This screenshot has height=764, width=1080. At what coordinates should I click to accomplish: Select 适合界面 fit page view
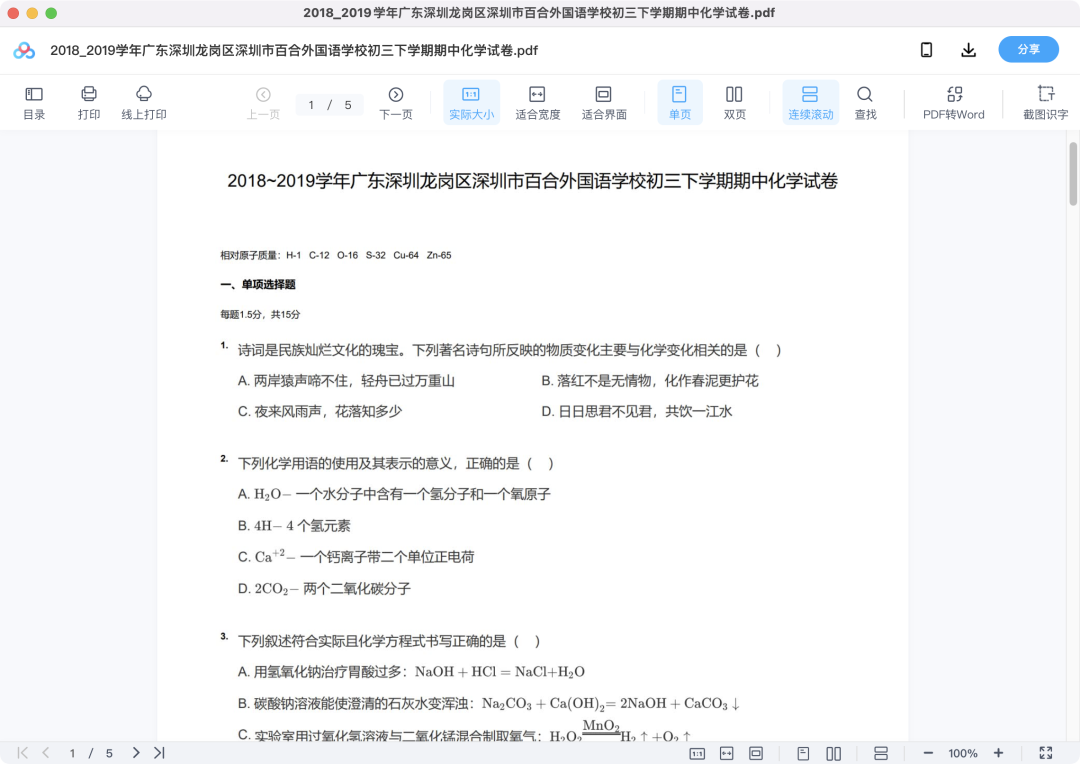click(604, 103)
